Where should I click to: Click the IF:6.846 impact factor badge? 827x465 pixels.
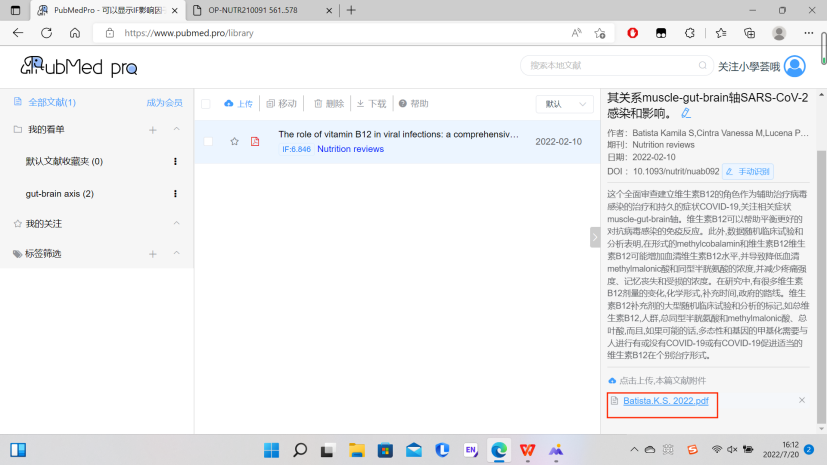pyautogui.click(x=296, y=149)
